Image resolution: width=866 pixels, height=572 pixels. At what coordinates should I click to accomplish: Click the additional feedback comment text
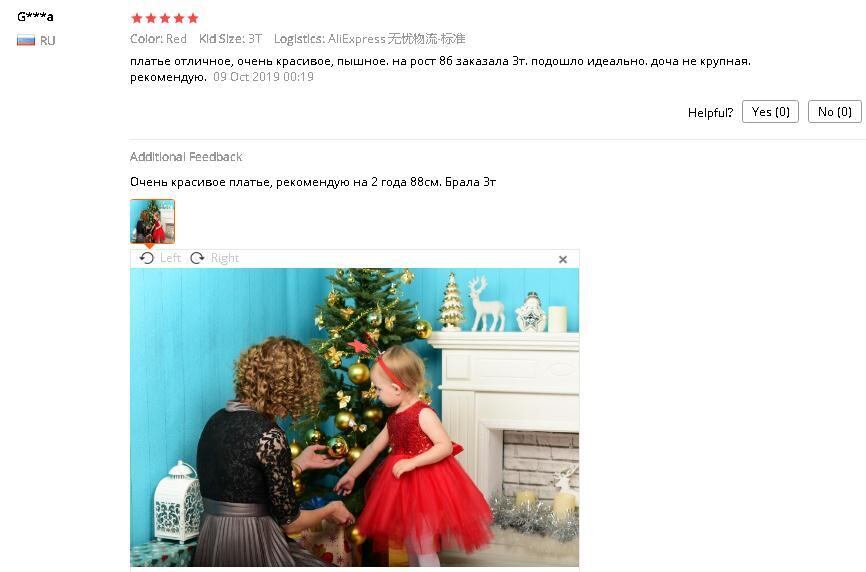point(313,182)
